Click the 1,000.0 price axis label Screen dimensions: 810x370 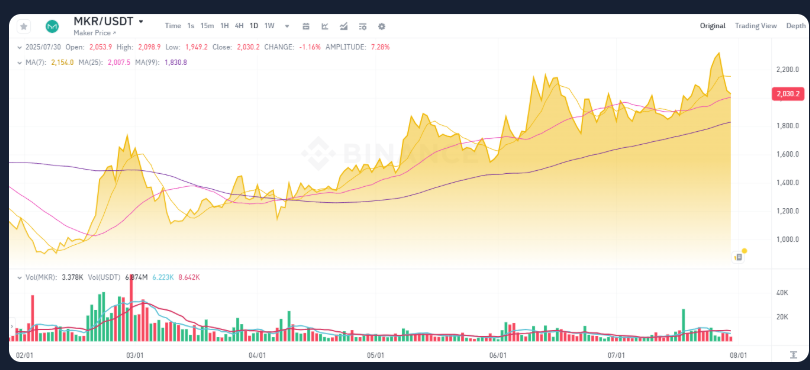(788, 239)
